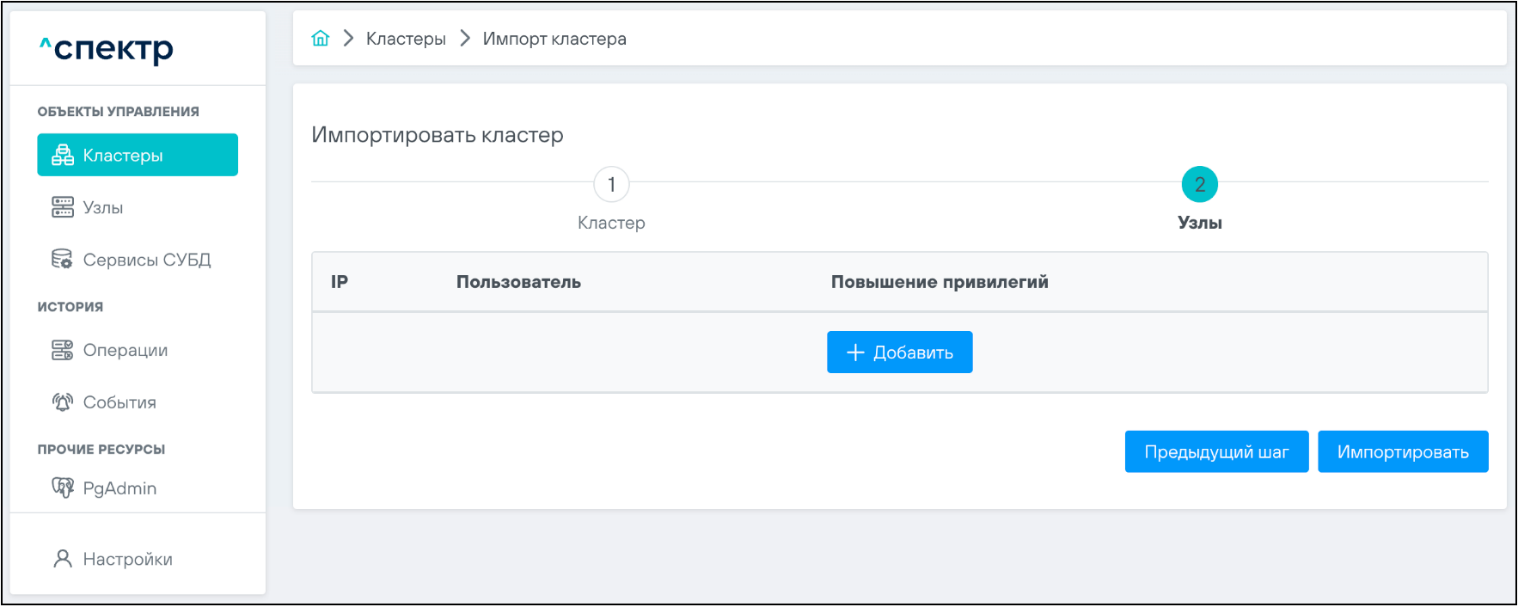Select the step 2 circle in the wizard
The image size is (1518, 607).
[1199, 184]
